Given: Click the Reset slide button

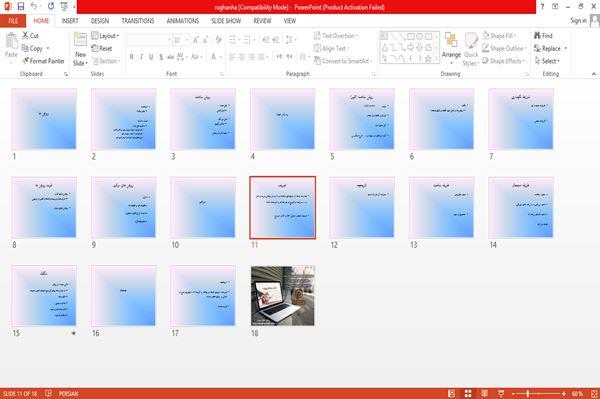Looking at the screenshot, I should [x=102, y=48].
